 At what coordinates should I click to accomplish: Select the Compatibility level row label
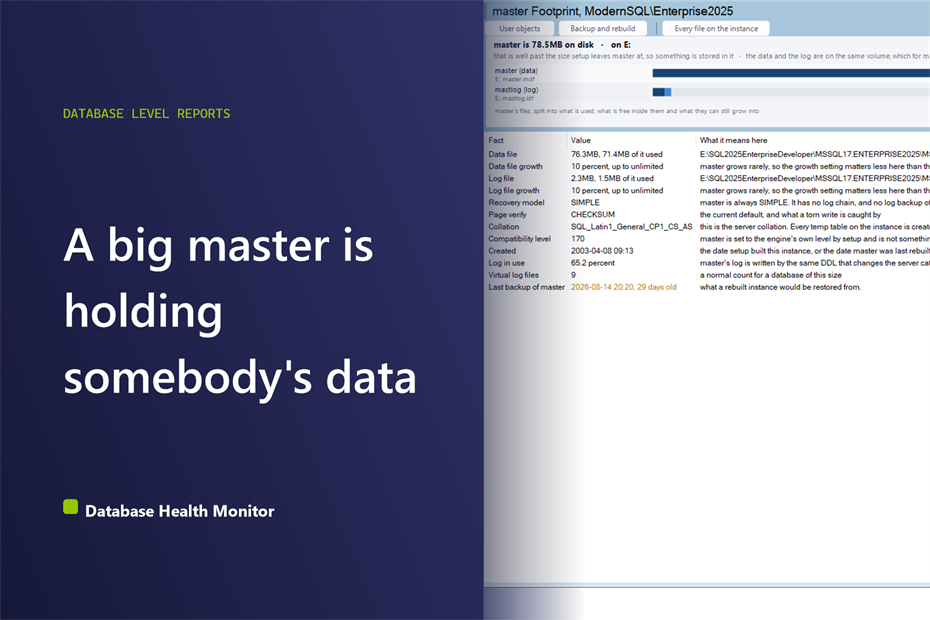pos(520,239)
